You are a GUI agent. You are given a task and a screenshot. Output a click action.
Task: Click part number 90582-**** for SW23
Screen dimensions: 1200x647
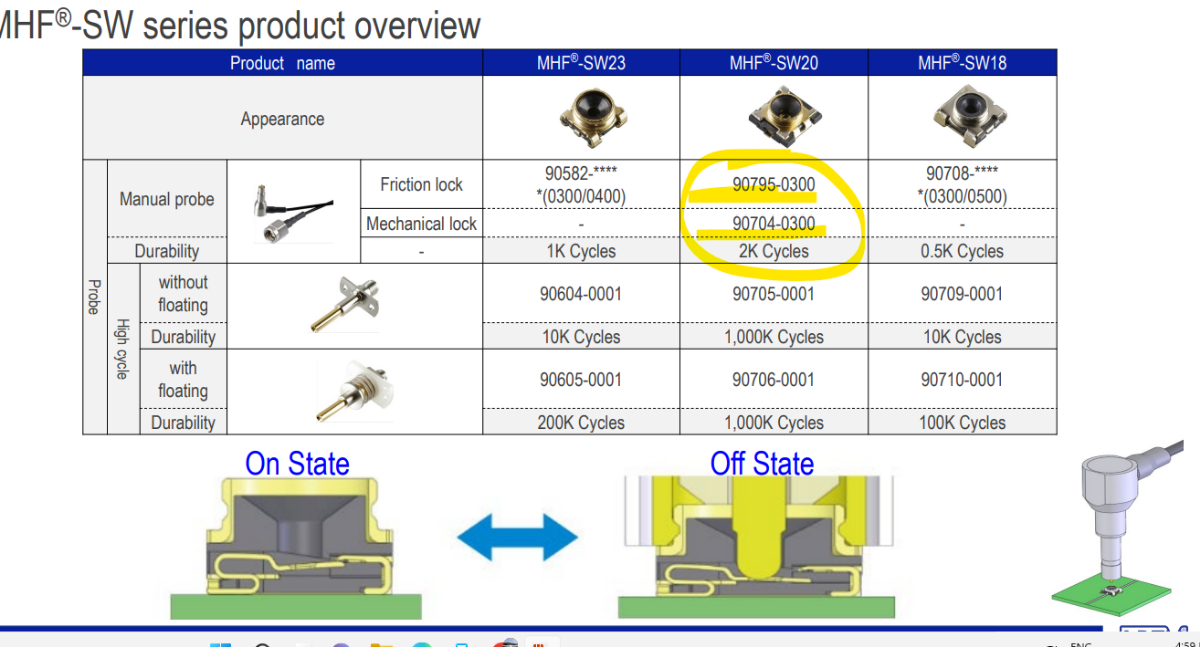click(581, 174)
